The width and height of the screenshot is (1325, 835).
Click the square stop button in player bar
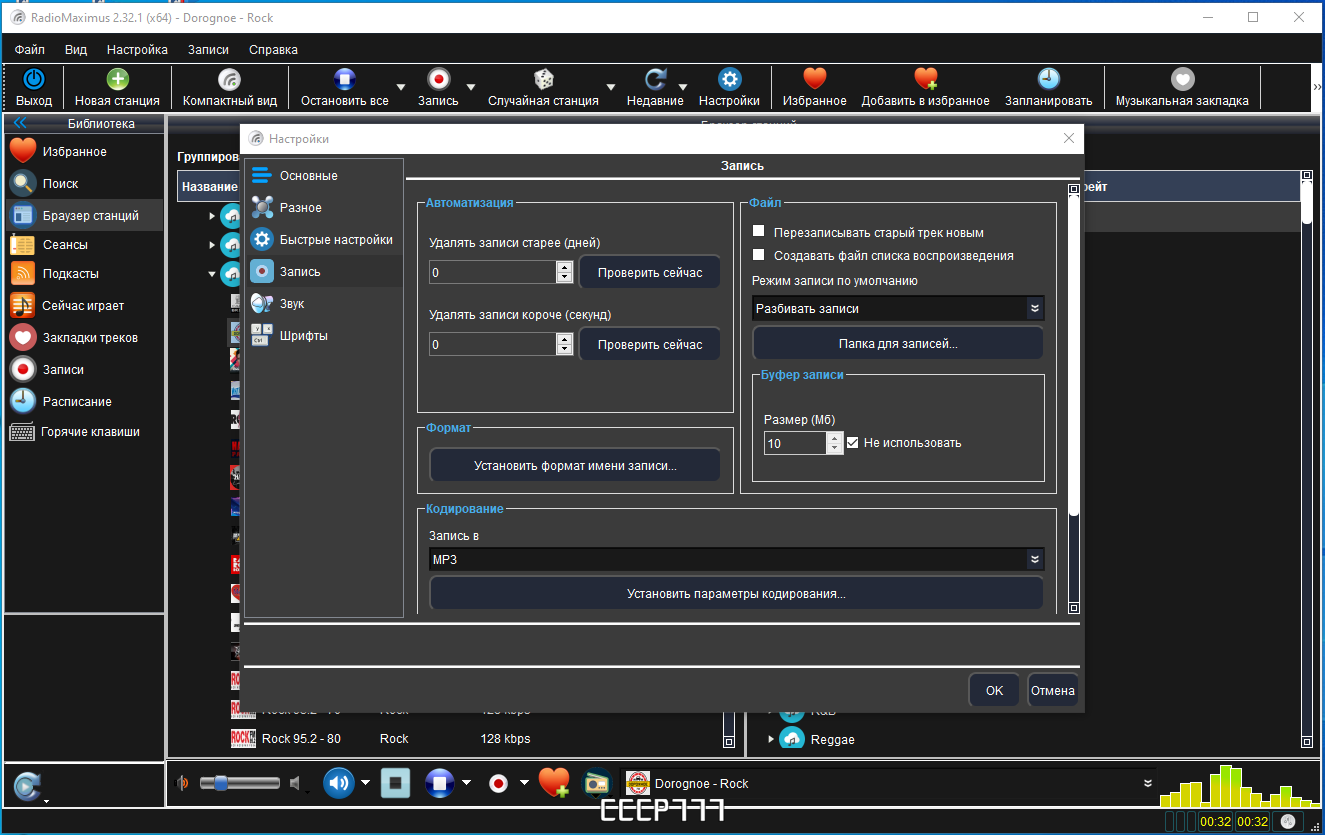[395, 783]
